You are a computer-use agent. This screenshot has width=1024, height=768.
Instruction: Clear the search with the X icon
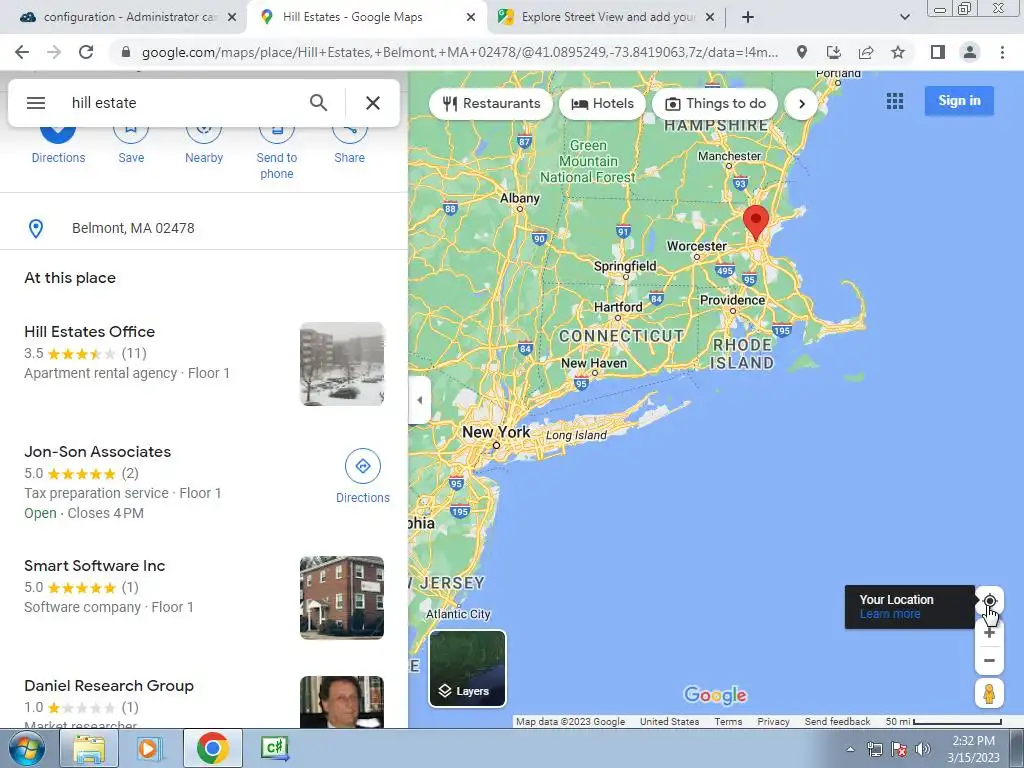click(x=373, y=103)
